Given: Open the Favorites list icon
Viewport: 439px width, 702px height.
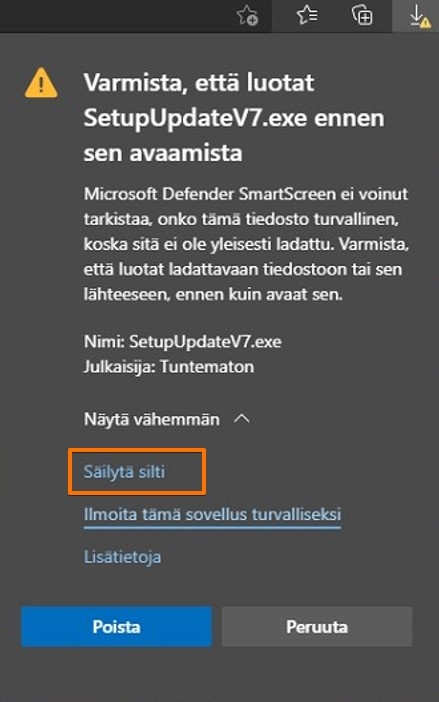Looking at the screenshot, I should point(307,16).
